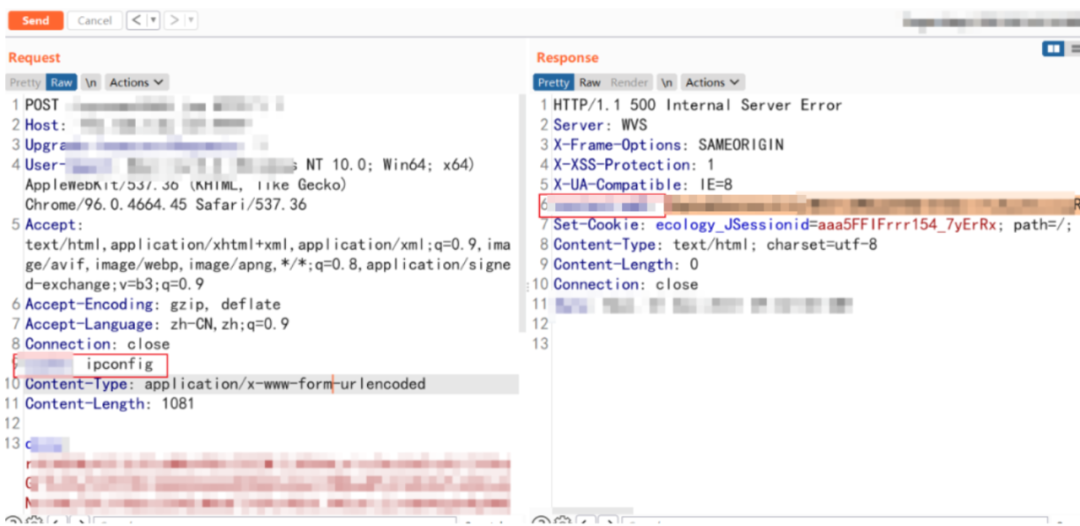Go to previous request with back arrow

pos(136,21)
